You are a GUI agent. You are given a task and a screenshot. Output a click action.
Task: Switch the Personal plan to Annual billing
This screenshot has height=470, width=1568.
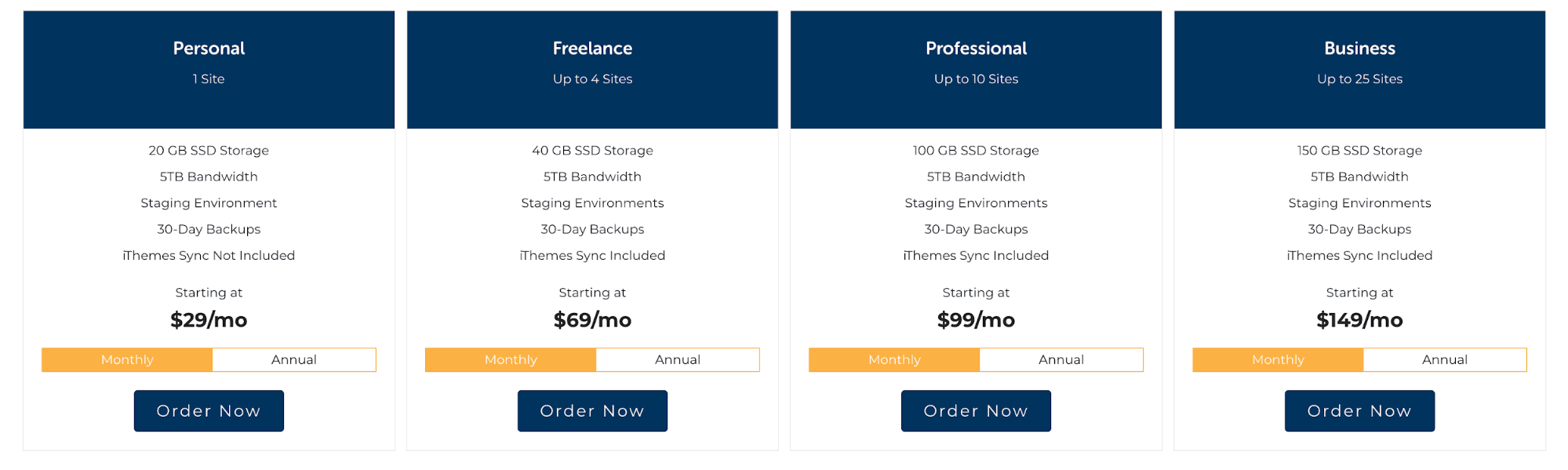point(293,359)
